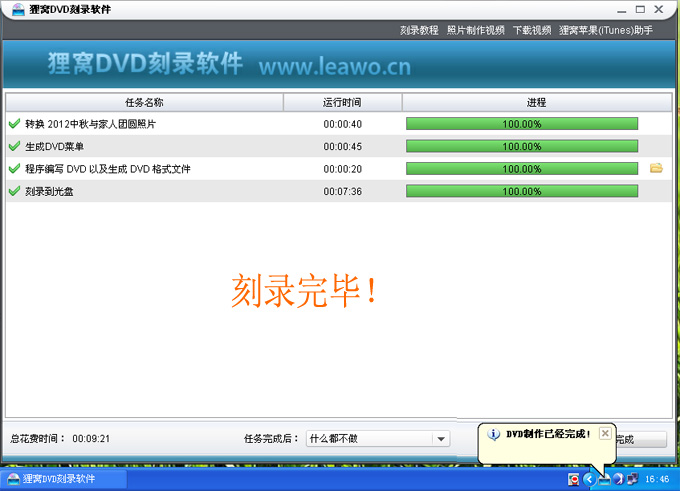Click the 完成 button
The image size is (680, 491).
tap(641, 439)
